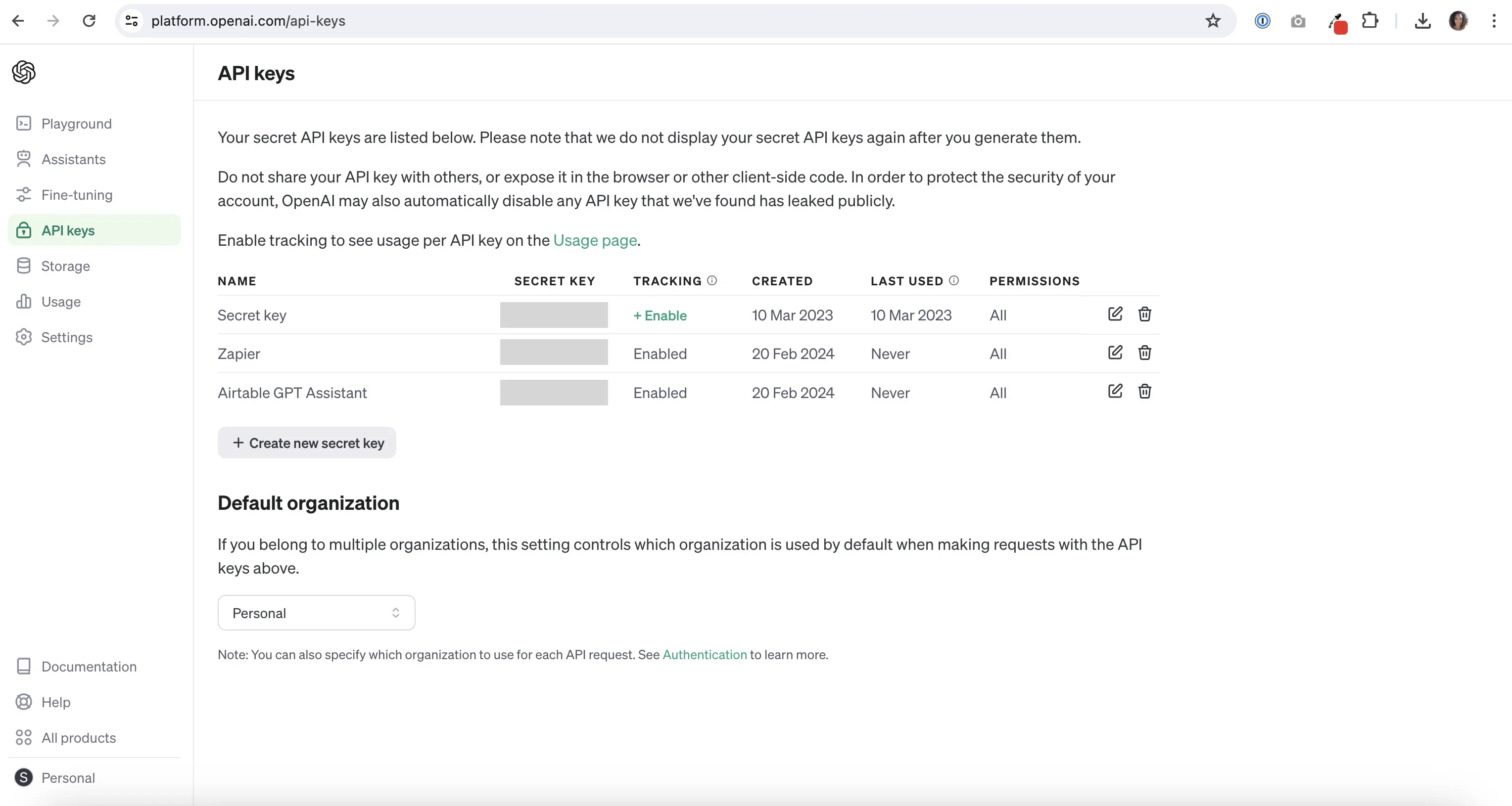
Task: Open the Playground section
Action: click(x=76, y=124)
